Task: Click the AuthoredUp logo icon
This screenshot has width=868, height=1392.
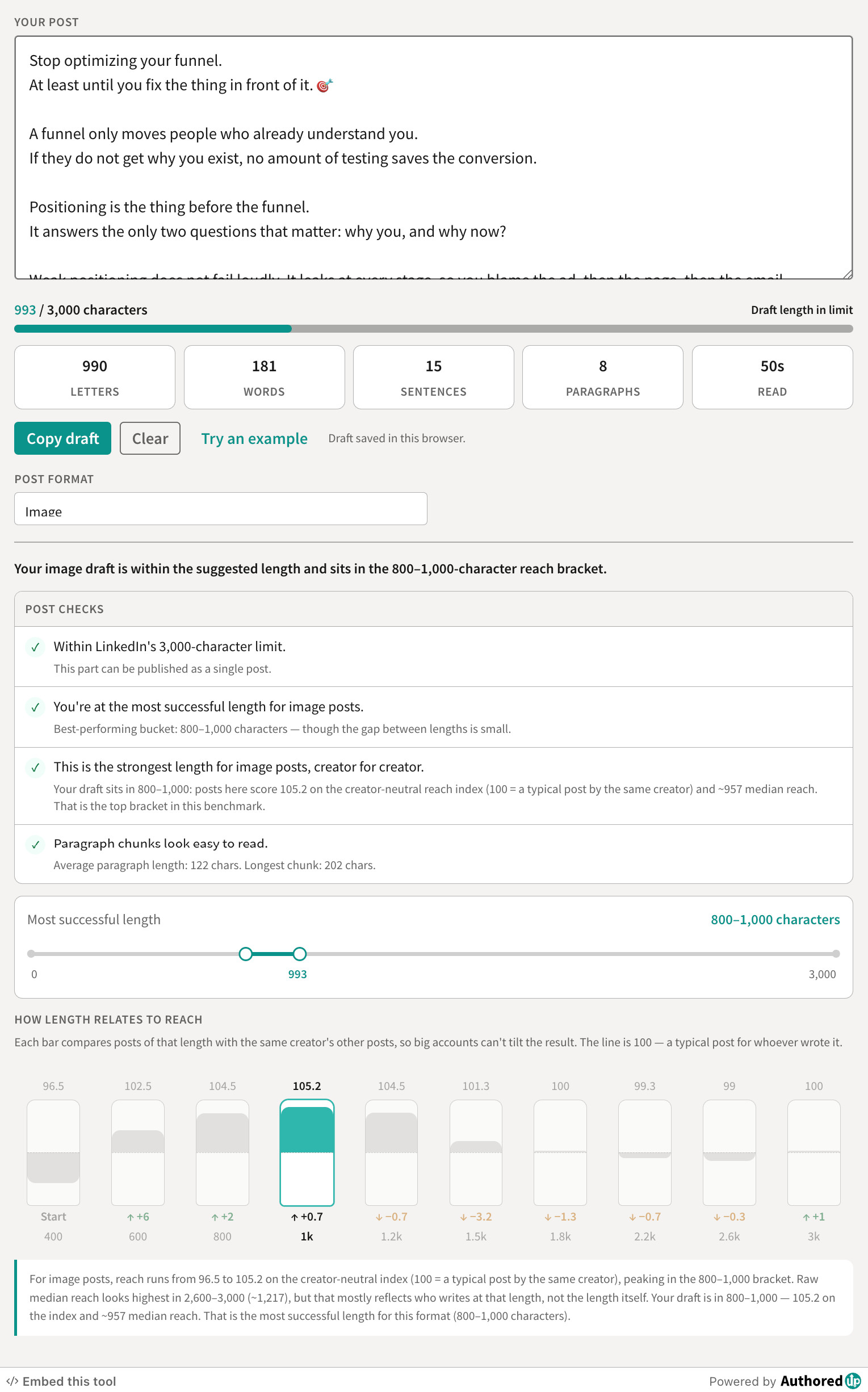Action: pyautogui.click(x=853, y=1381)
